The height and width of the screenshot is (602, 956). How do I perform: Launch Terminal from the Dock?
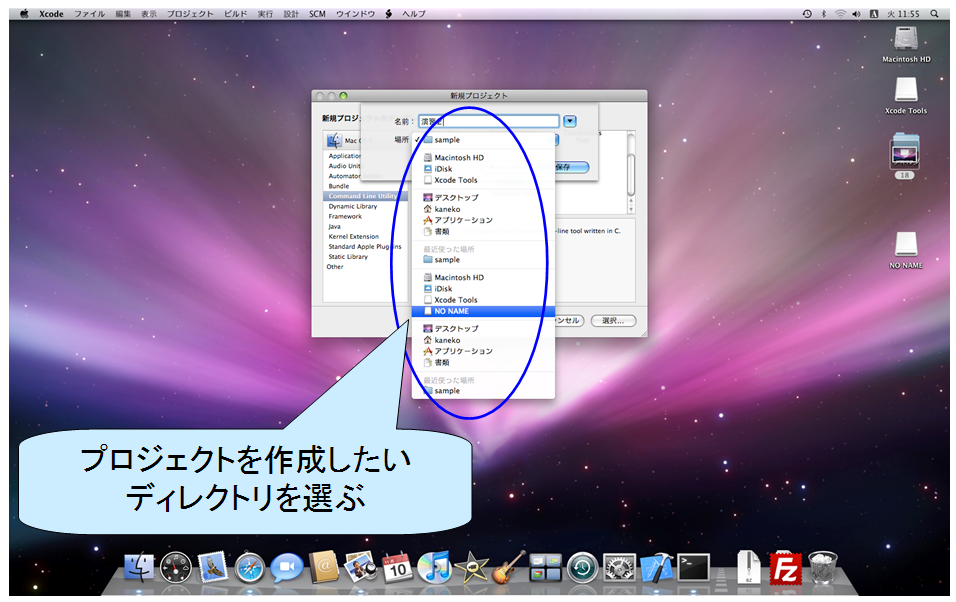pyautogui.click(x=694, y=567)
